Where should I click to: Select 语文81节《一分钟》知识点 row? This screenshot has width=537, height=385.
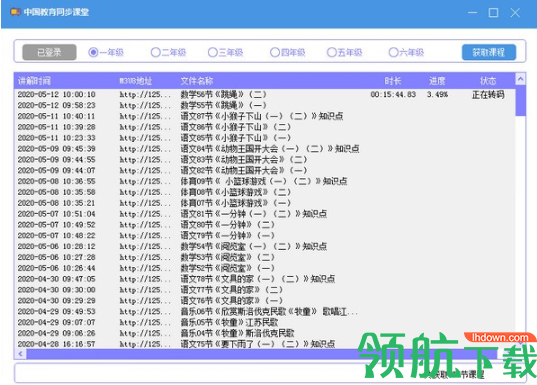point(265,214)
